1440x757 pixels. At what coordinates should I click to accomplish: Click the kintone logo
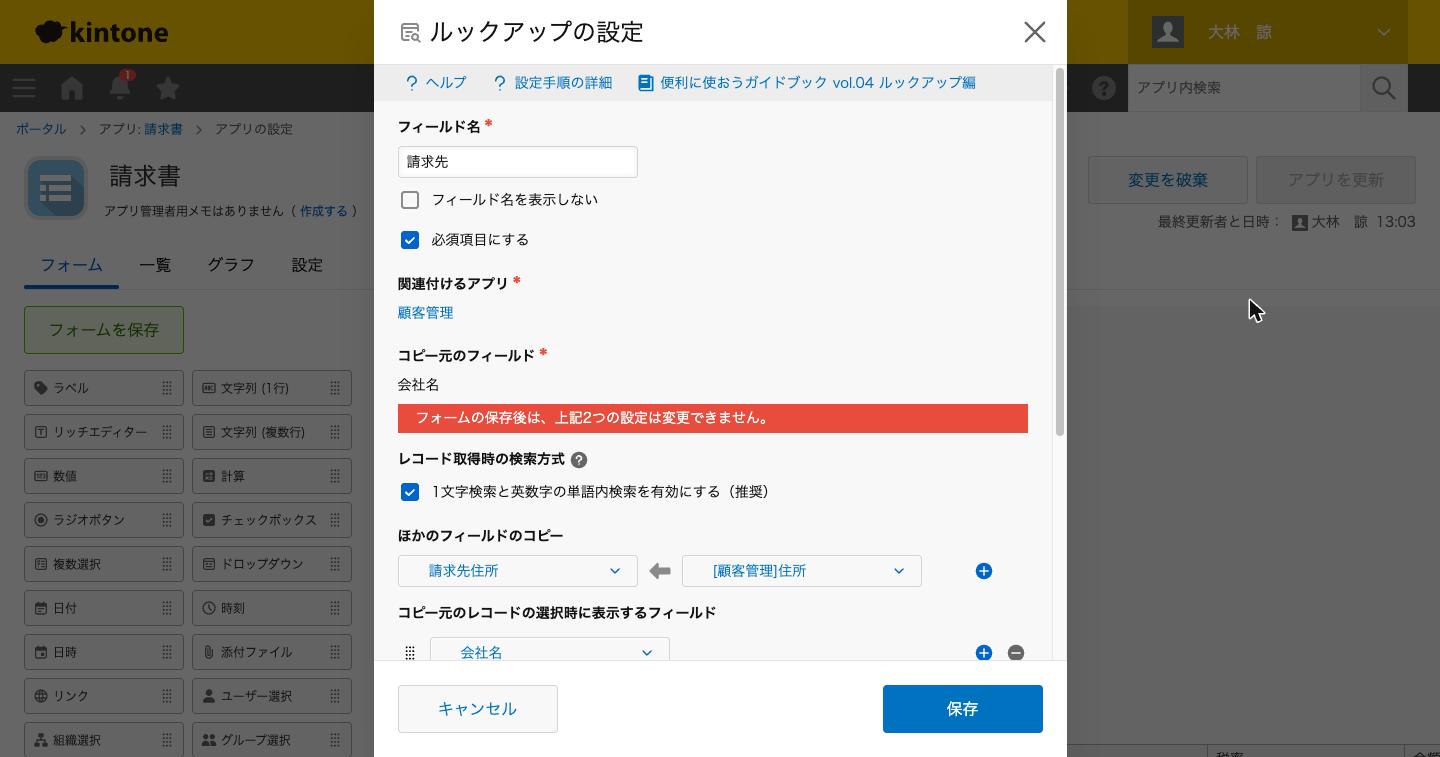[101, 32]
